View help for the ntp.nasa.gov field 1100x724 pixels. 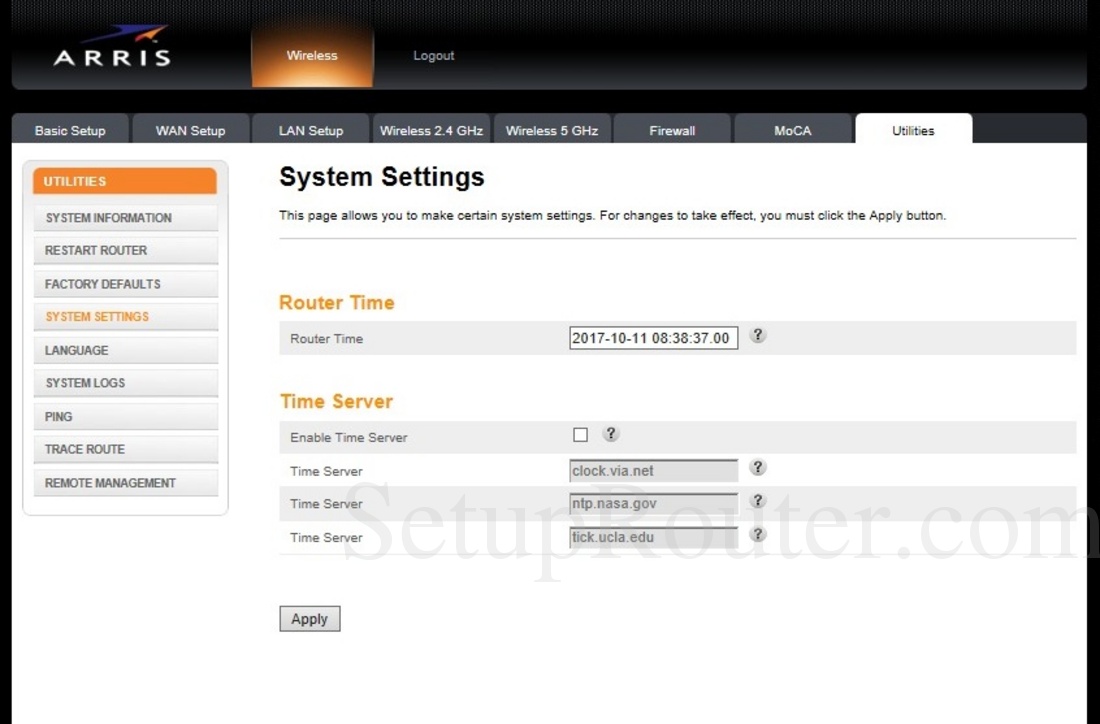[757, 501]
